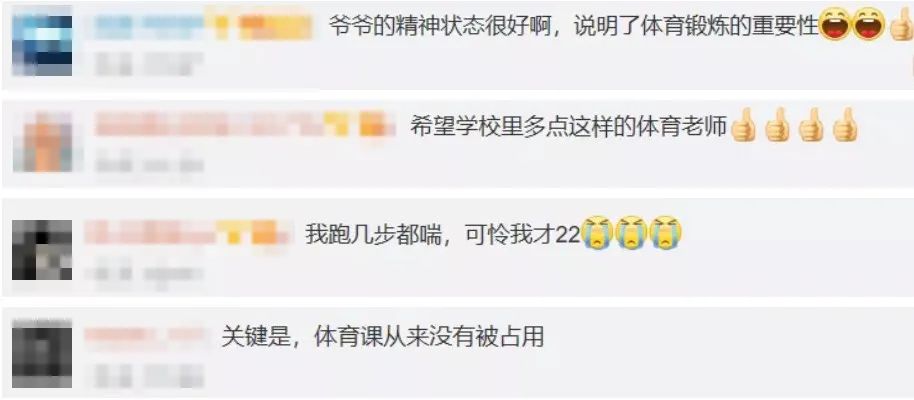The image size is (914, 400).
Task: Click the last thumbs-up emoji in second comment
Action: point(845,125)
